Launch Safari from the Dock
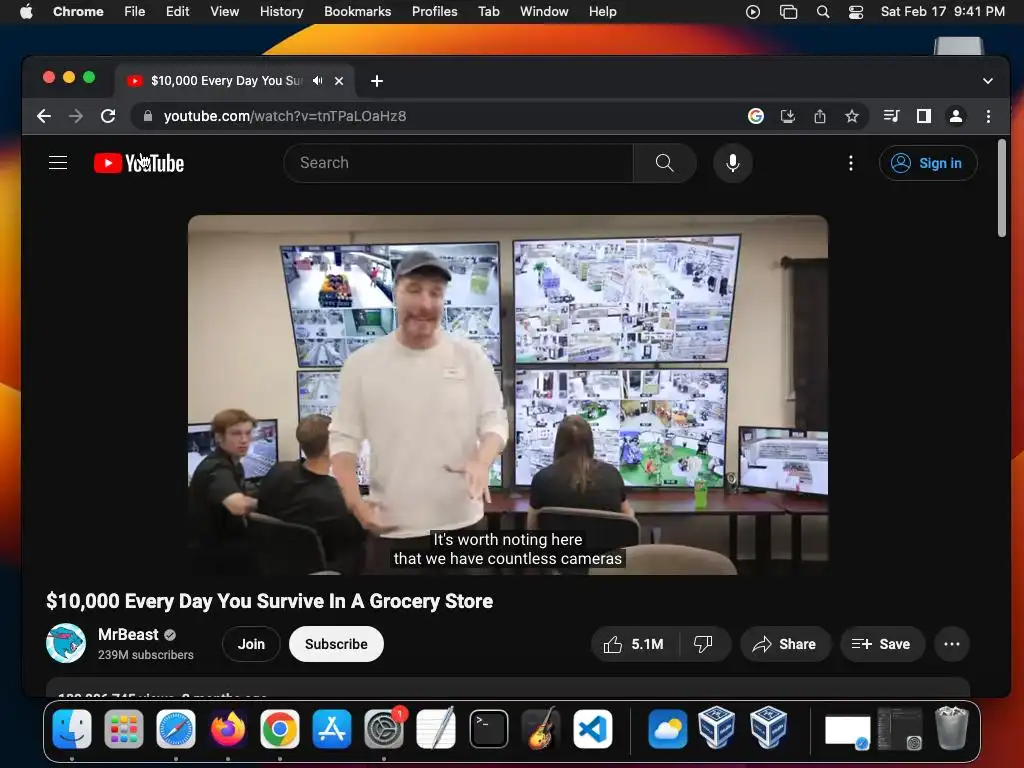 [176, 729]
